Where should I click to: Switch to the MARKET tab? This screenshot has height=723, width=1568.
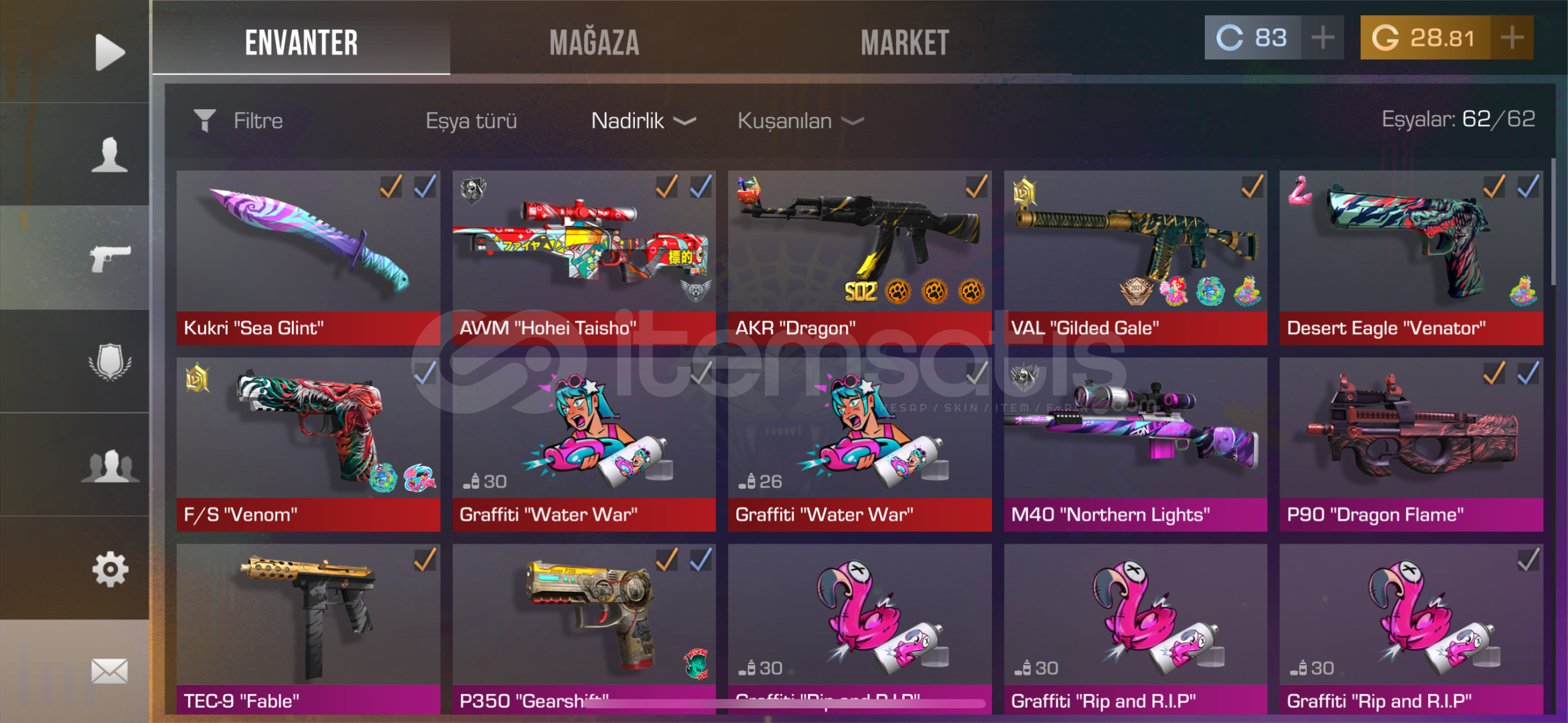pyautogui.click(x=905, y=43)
